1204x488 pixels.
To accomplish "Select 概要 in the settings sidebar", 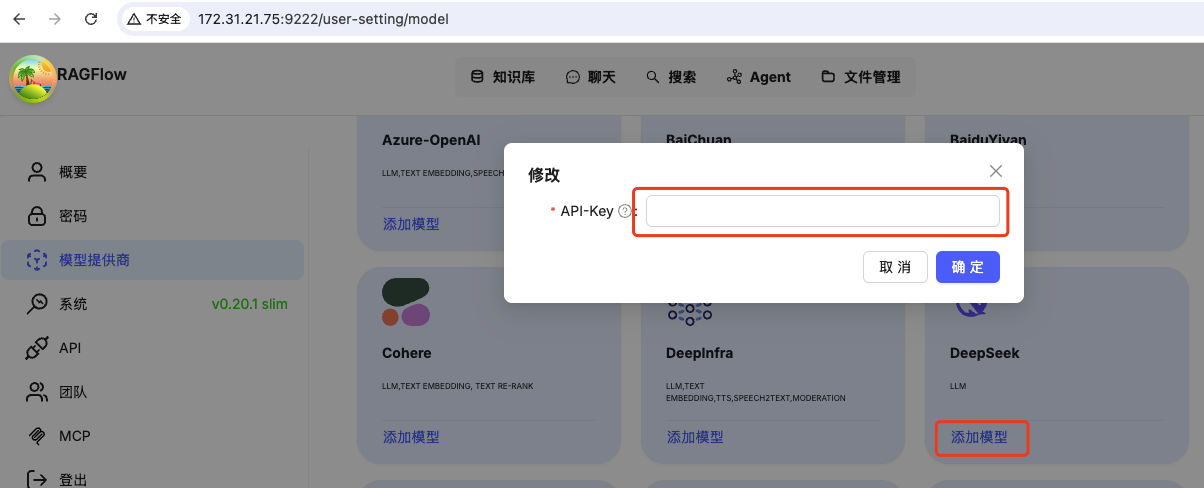I will point(152,172).
